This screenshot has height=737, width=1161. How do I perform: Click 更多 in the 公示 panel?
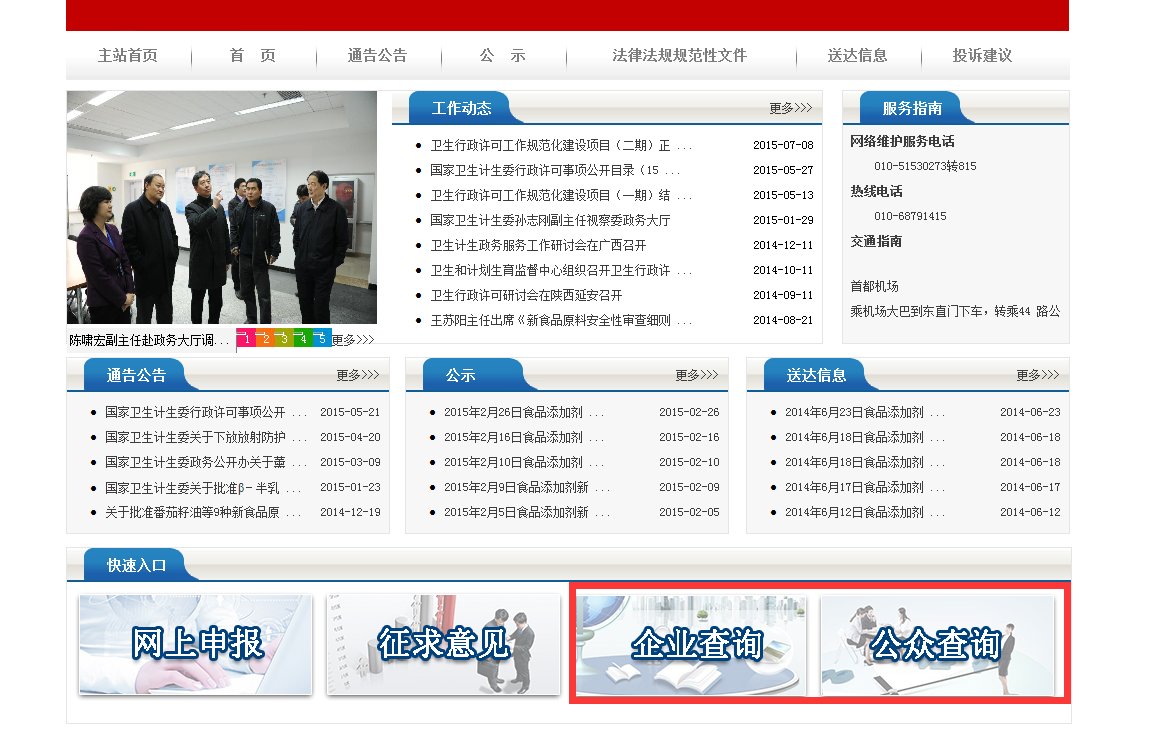(697, 375)
